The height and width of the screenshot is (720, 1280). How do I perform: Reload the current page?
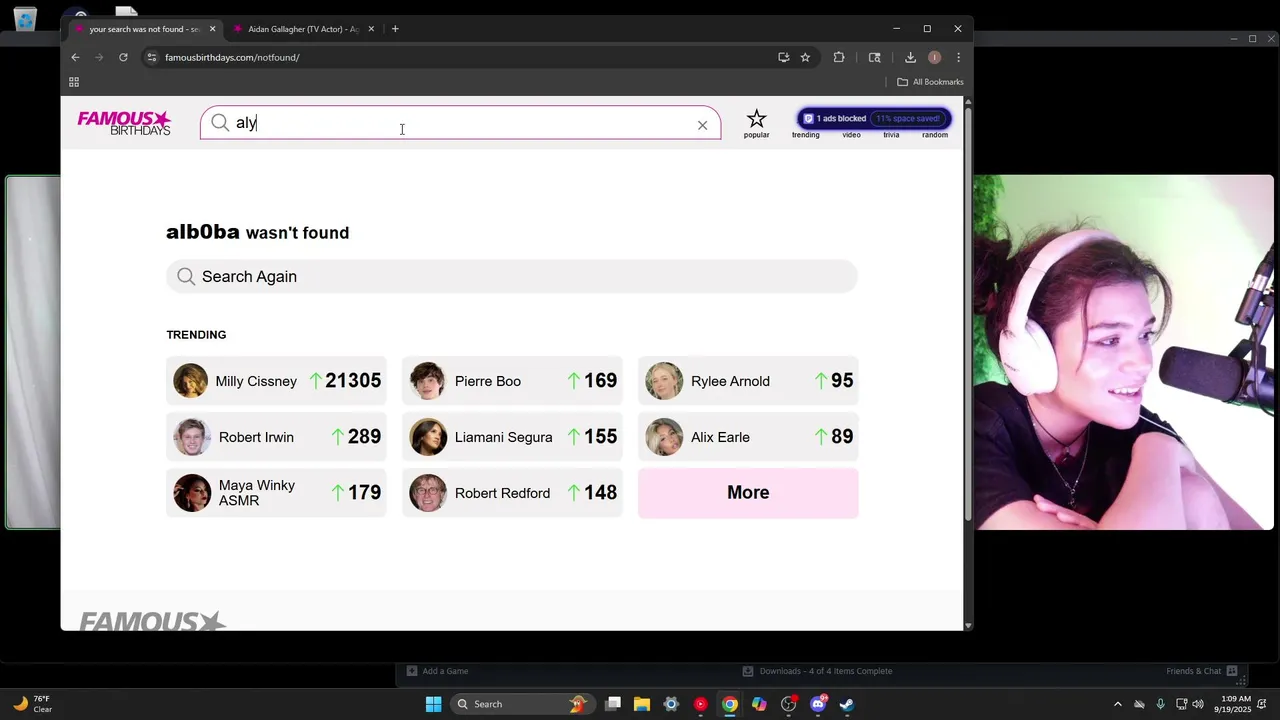123,57
